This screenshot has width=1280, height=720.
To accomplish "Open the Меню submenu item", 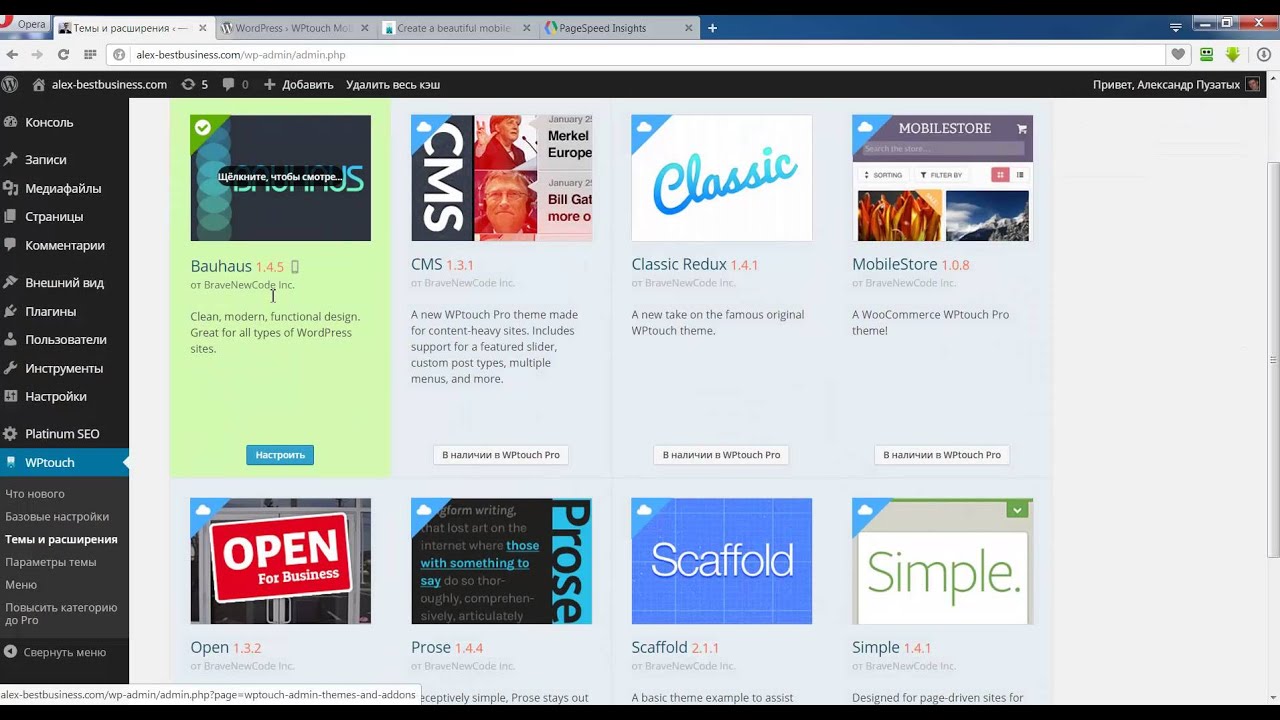I will point(21,585).
